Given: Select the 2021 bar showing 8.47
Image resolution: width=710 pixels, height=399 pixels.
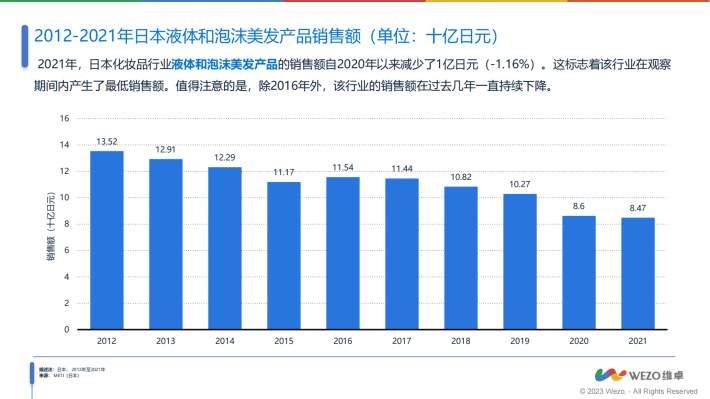Looking at the screenshot, I should point(638,274).
